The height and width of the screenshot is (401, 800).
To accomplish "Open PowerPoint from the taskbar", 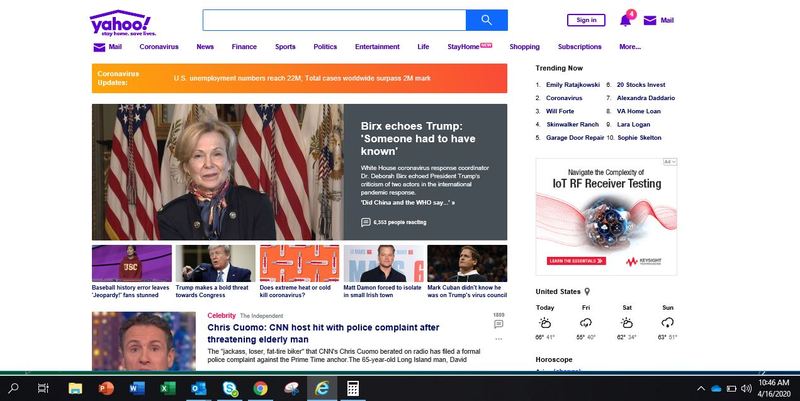I will click(x=107, y=387).
